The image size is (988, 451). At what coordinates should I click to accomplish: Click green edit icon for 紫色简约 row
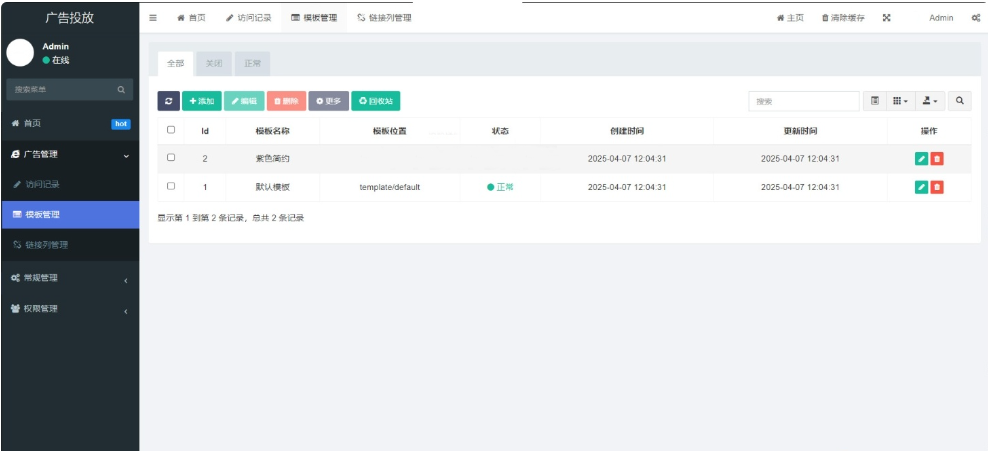click(921, 158)
